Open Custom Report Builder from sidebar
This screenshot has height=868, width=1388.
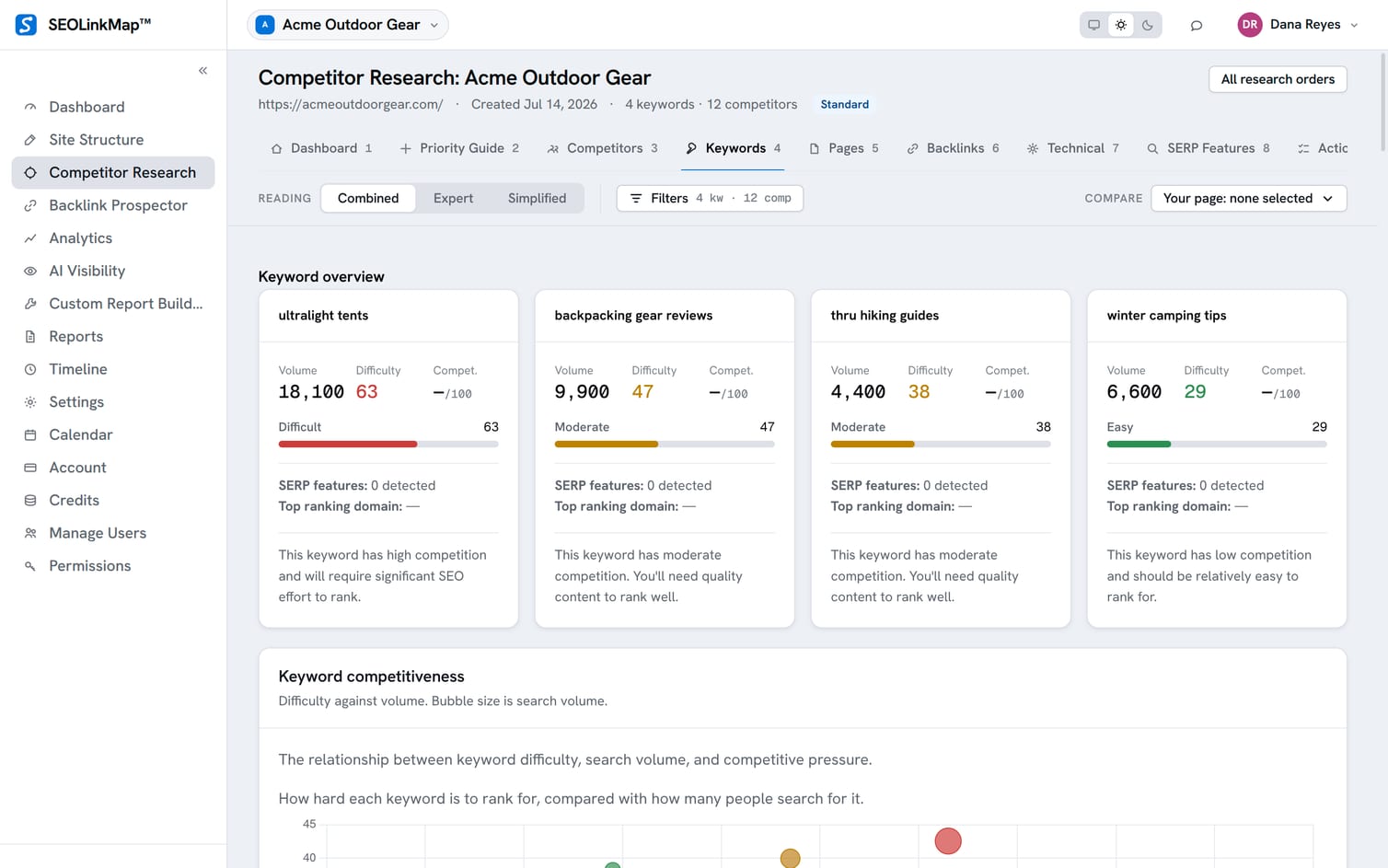113,304
